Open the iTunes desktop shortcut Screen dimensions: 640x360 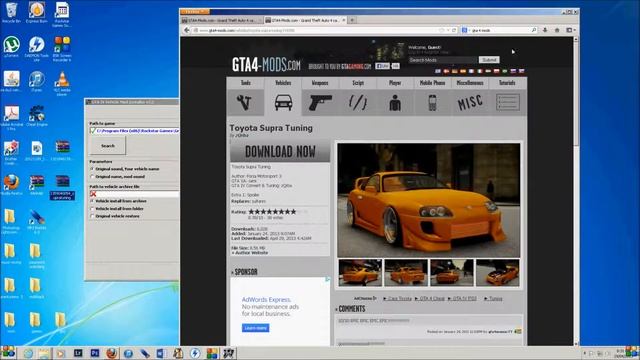pos(36,82)
